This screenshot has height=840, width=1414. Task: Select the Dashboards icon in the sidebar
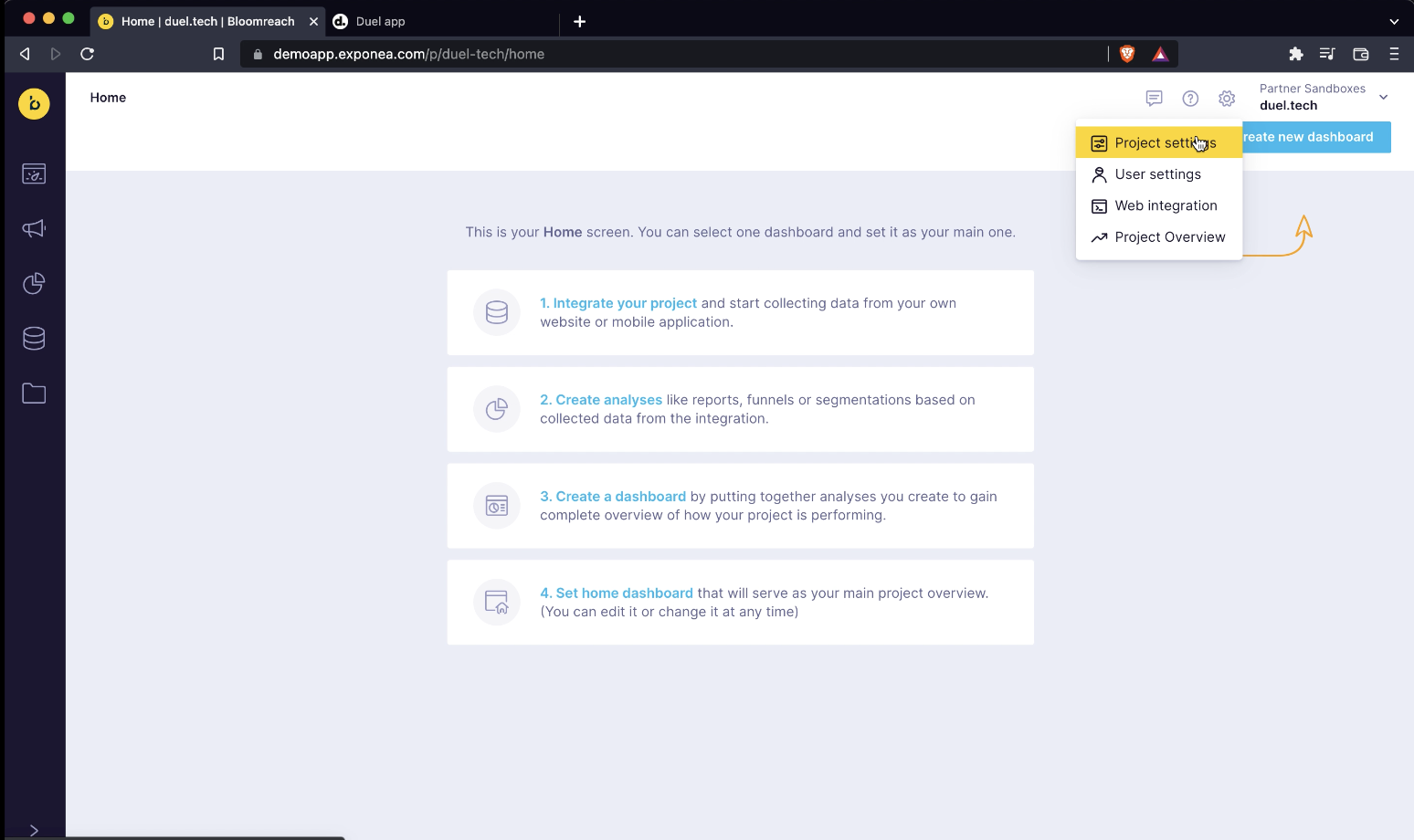coord(34,173)
